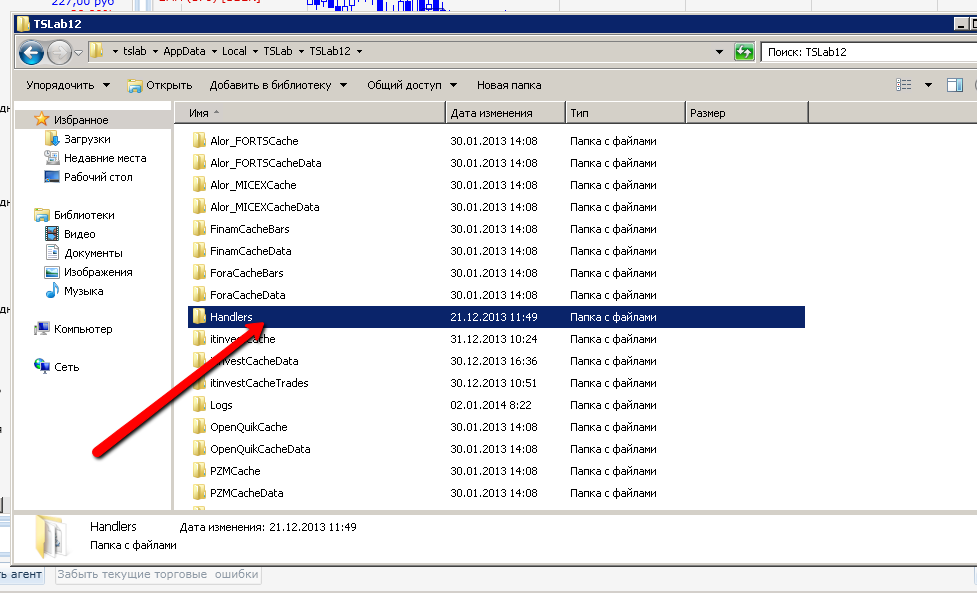Select 'tslab' in the address breadcrumb
977x593 pixels.
(135, 51)
